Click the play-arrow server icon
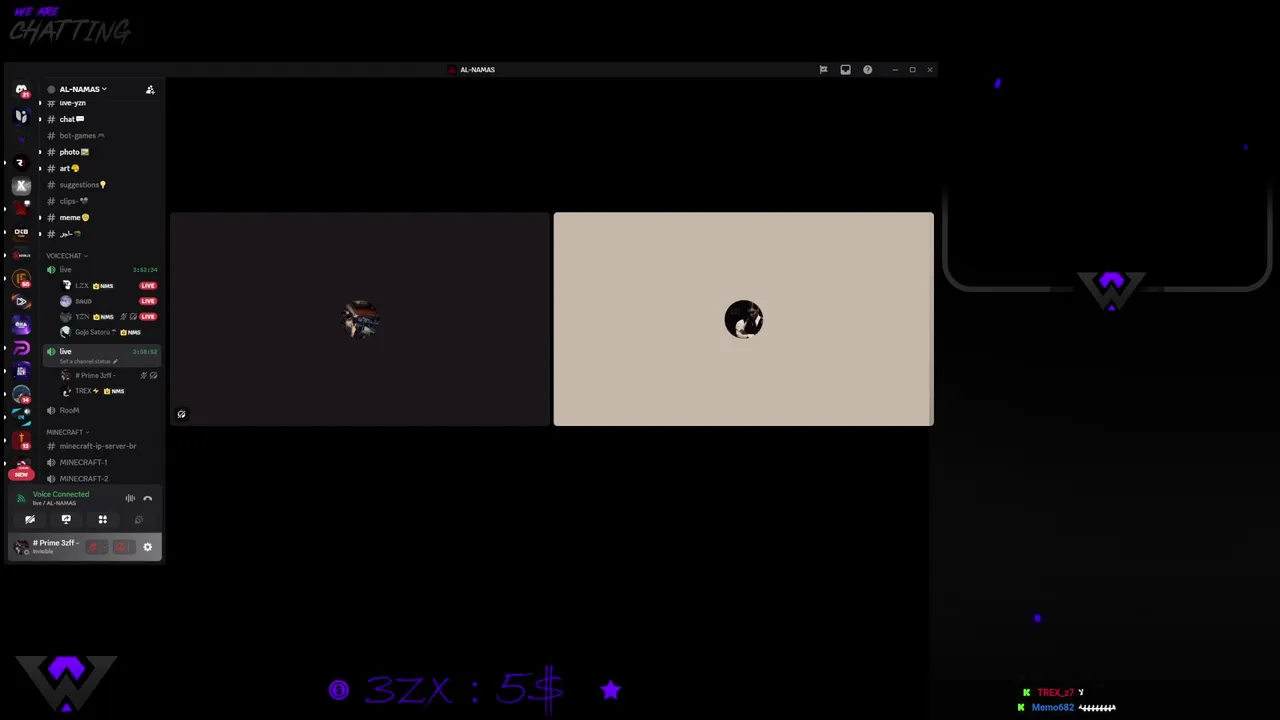Image resolution: width=1280 pixels, height=720 pixels. pos(21,302)
